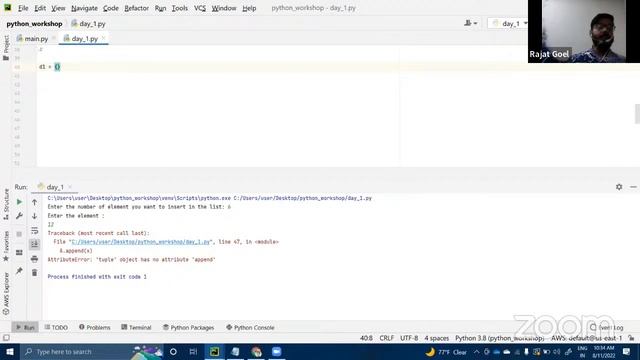Open the File menu
This screenshot has width=640, height=360.
click(23, 8)
